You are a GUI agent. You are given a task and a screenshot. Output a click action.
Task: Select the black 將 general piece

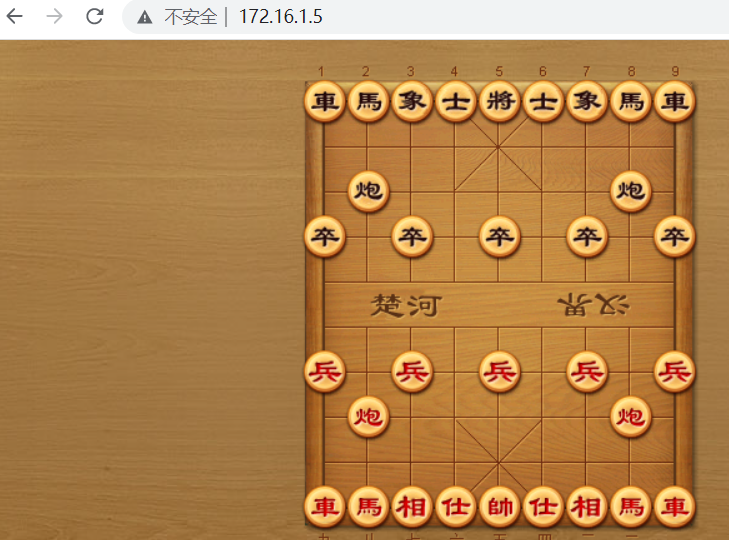pos(500,101)
